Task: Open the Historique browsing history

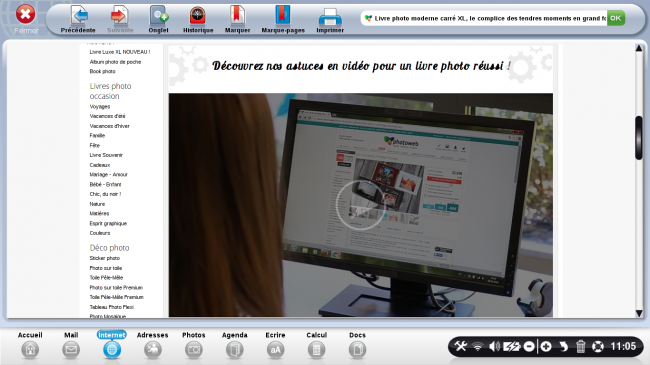Action: coord(198,19)
